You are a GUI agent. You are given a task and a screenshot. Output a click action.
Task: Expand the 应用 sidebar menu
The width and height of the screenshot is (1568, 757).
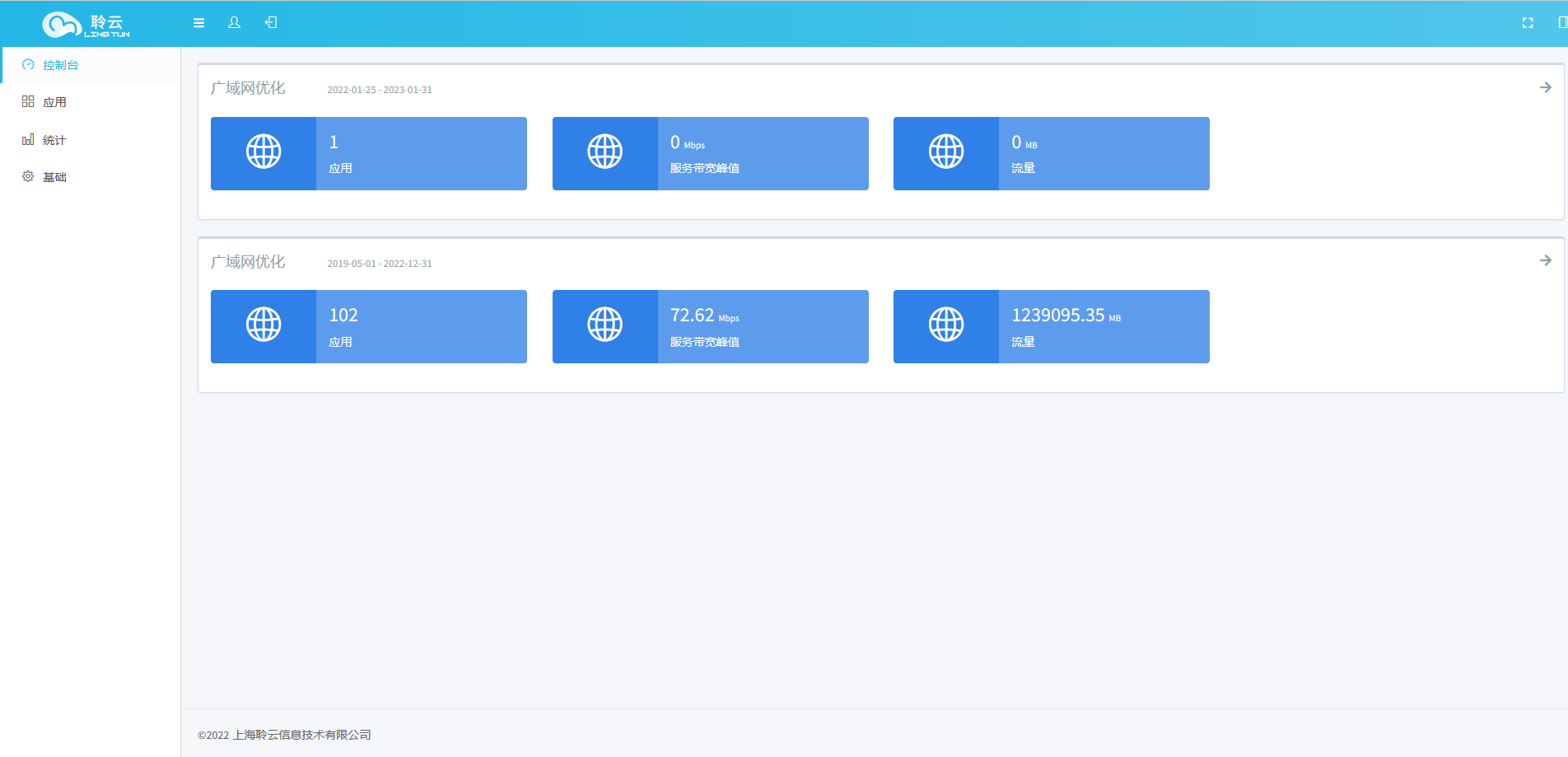54,102
